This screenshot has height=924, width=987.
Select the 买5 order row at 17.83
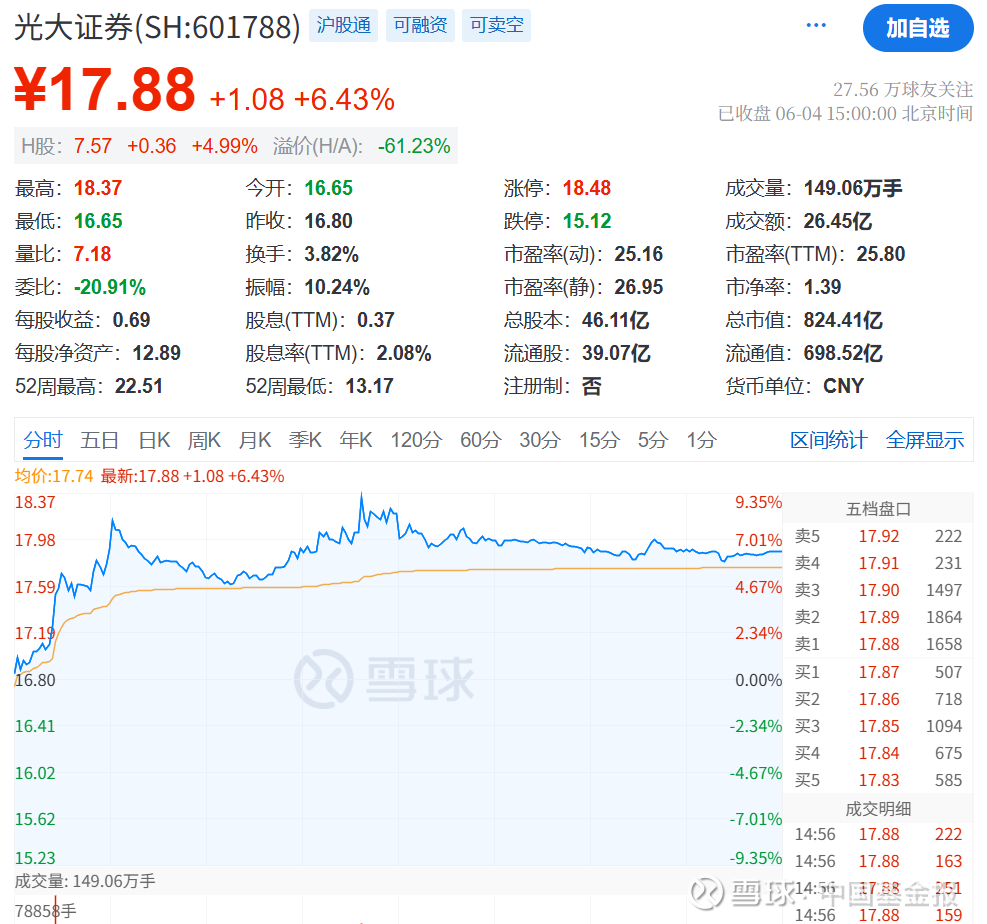coord(878,780)
